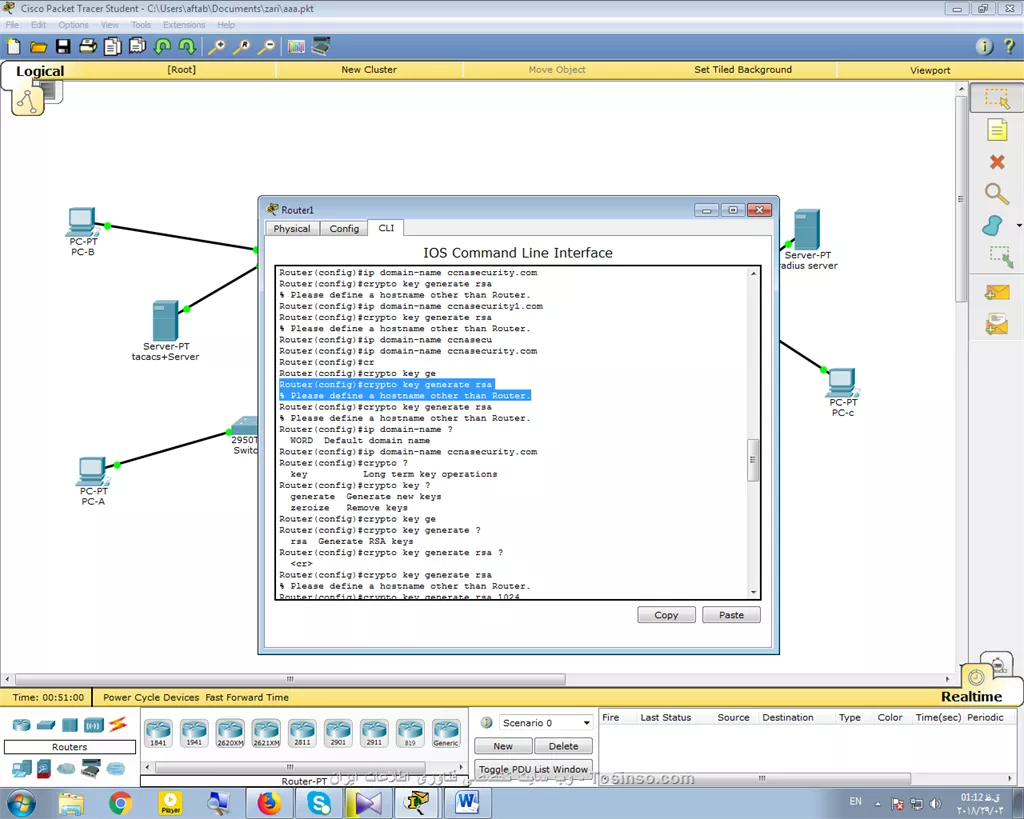Open Google Chrome from the taskbar
Screen dimensions: 1024x819
120,803
